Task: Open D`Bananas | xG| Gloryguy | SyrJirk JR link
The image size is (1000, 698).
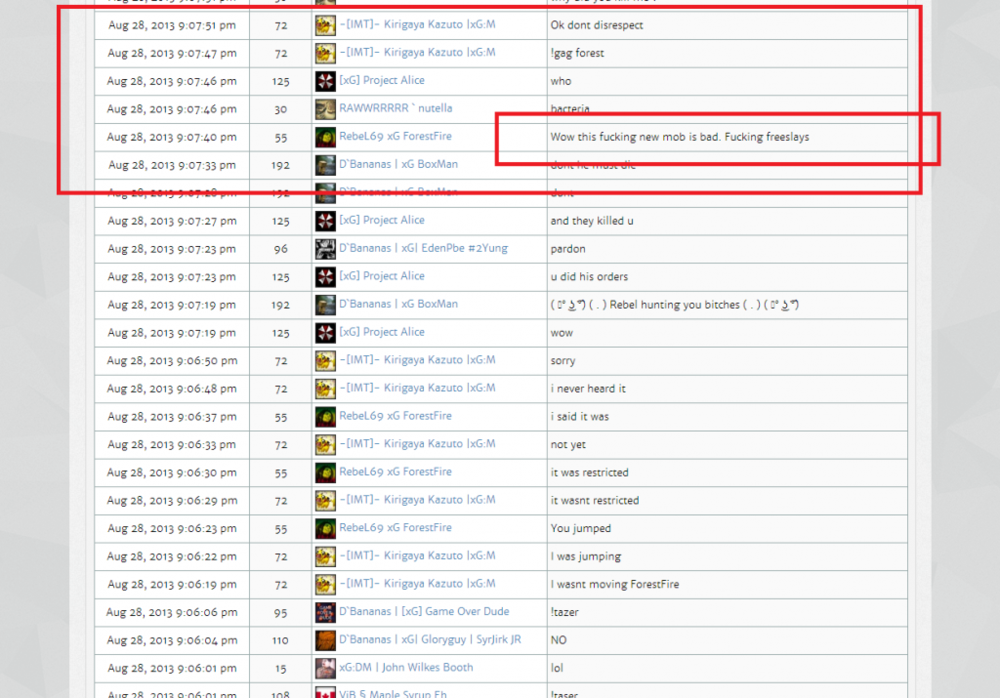Action: coord(430,640)
